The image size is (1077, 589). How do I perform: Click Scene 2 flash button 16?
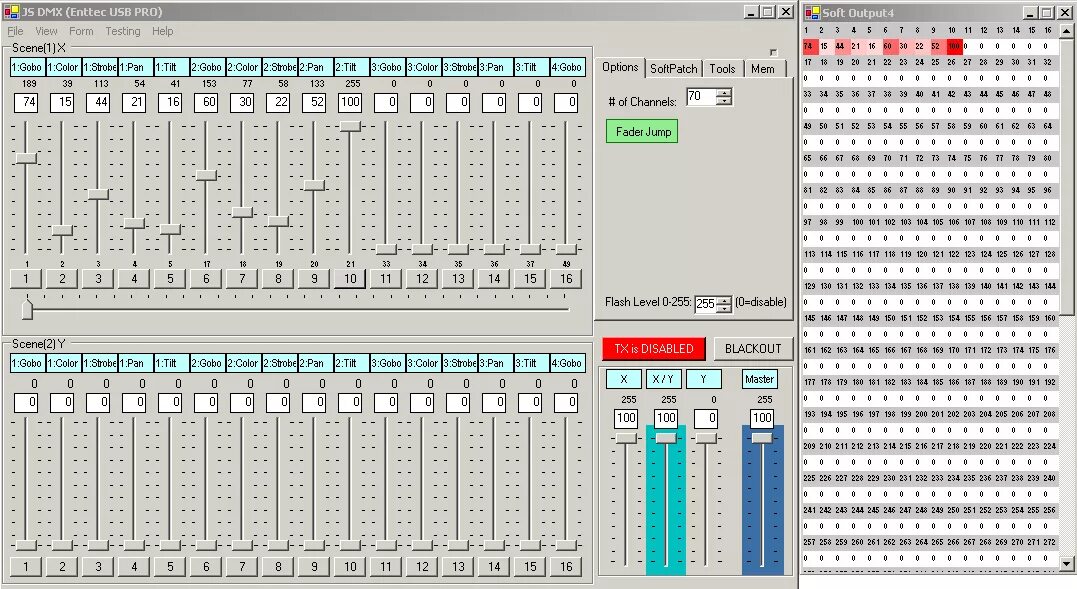[x=566, y=566]
